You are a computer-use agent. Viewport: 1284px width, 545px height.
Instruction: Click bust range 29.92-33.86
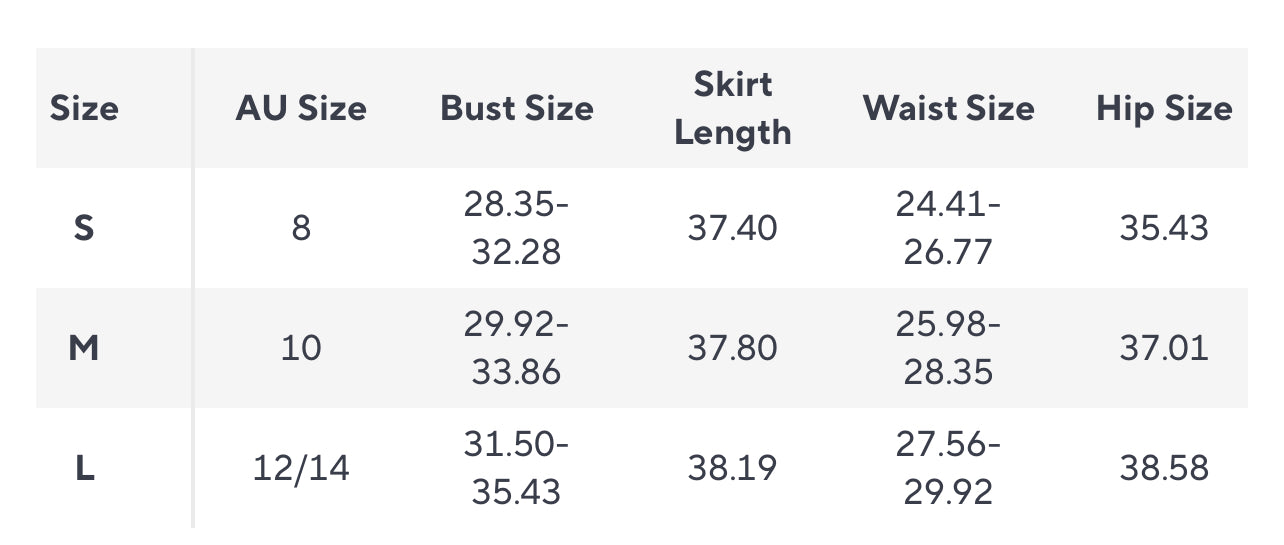517,348
